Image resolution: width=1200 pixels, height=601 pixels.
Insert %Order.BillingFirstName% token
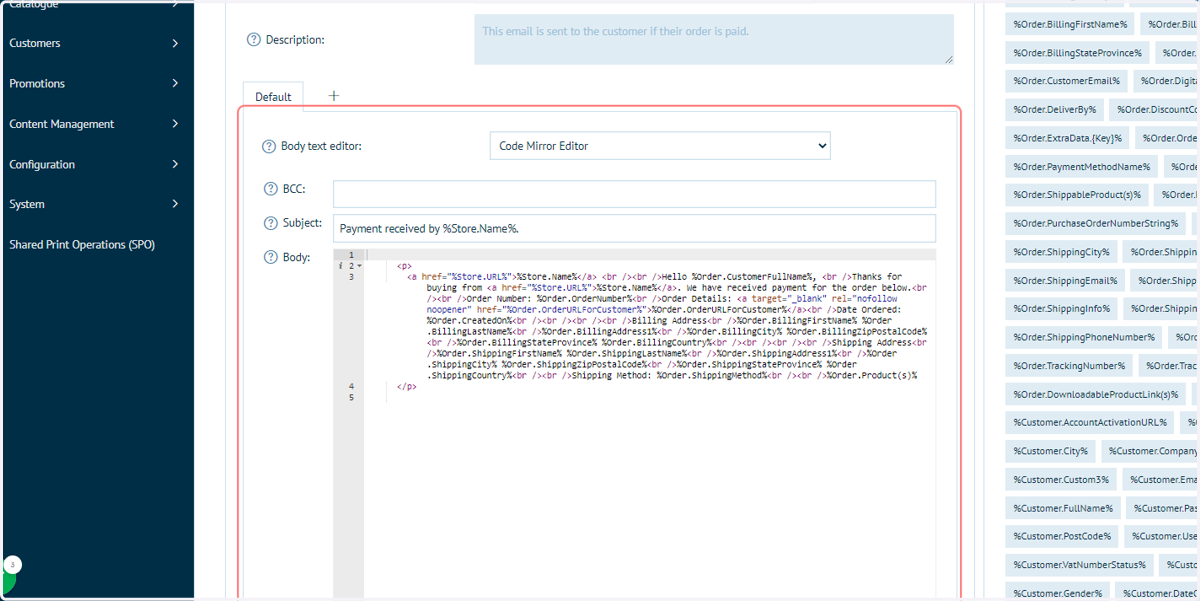click(1070, 24)
